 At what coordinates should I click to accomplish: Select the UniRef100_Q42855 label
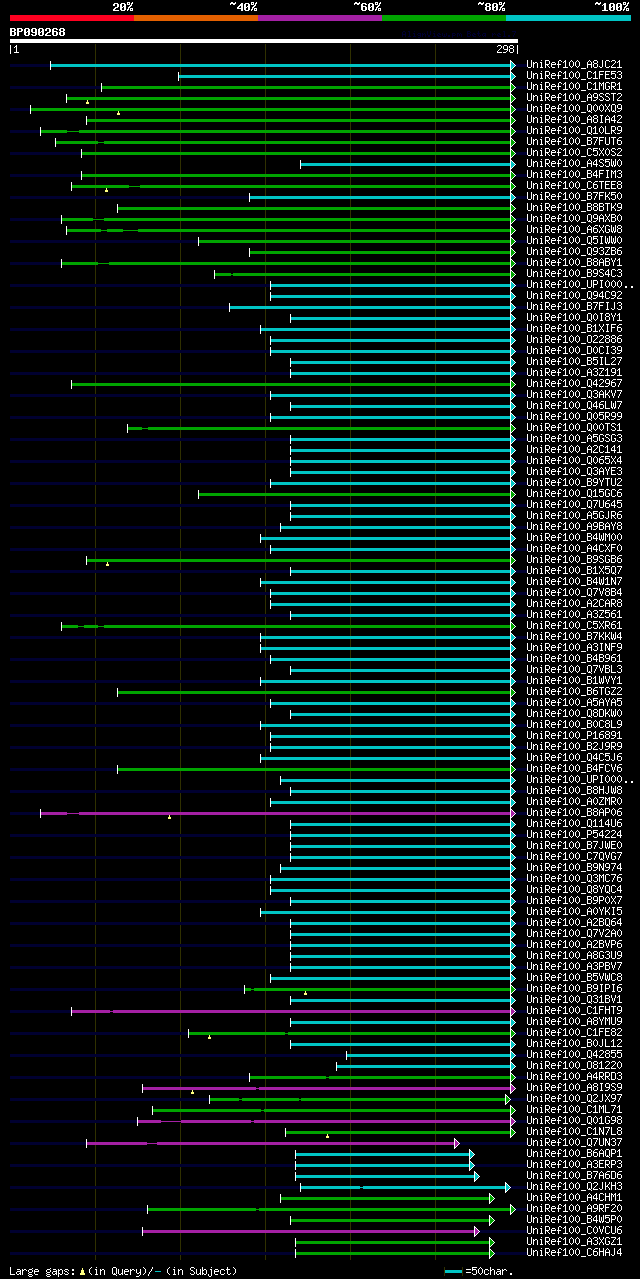click(574, 1054)
